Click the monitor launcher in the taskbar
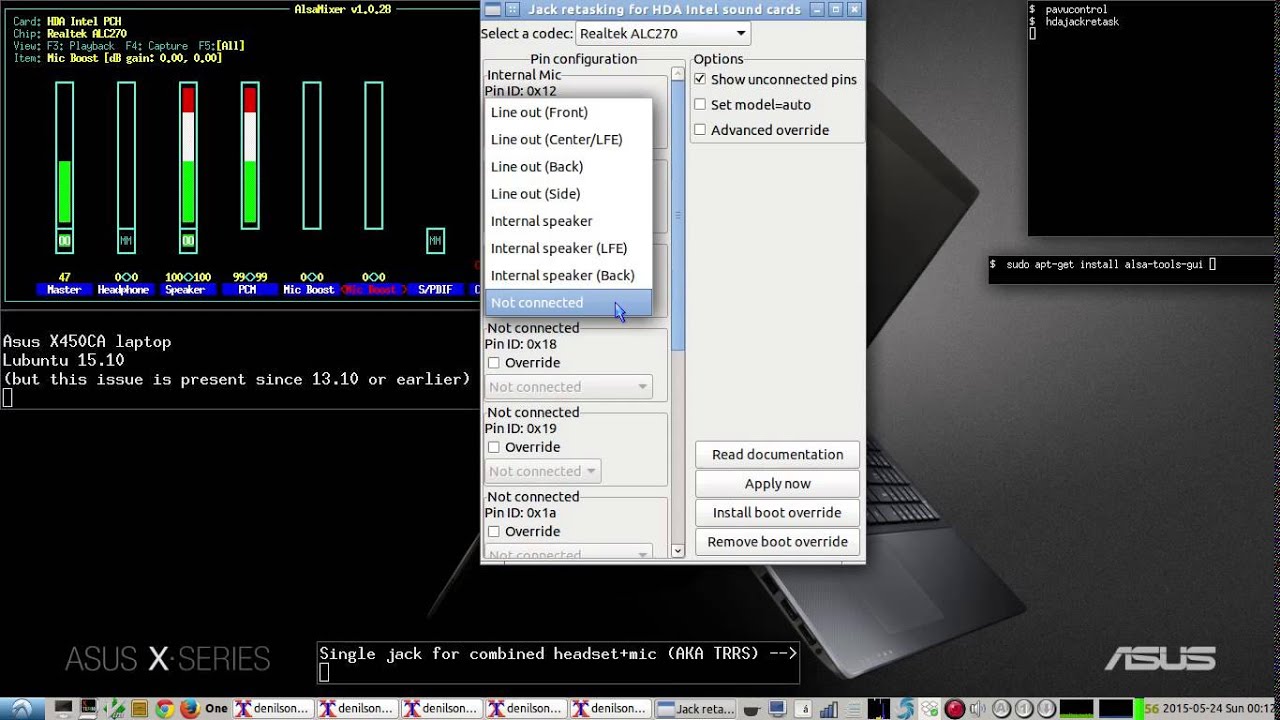 coord(64,708)
